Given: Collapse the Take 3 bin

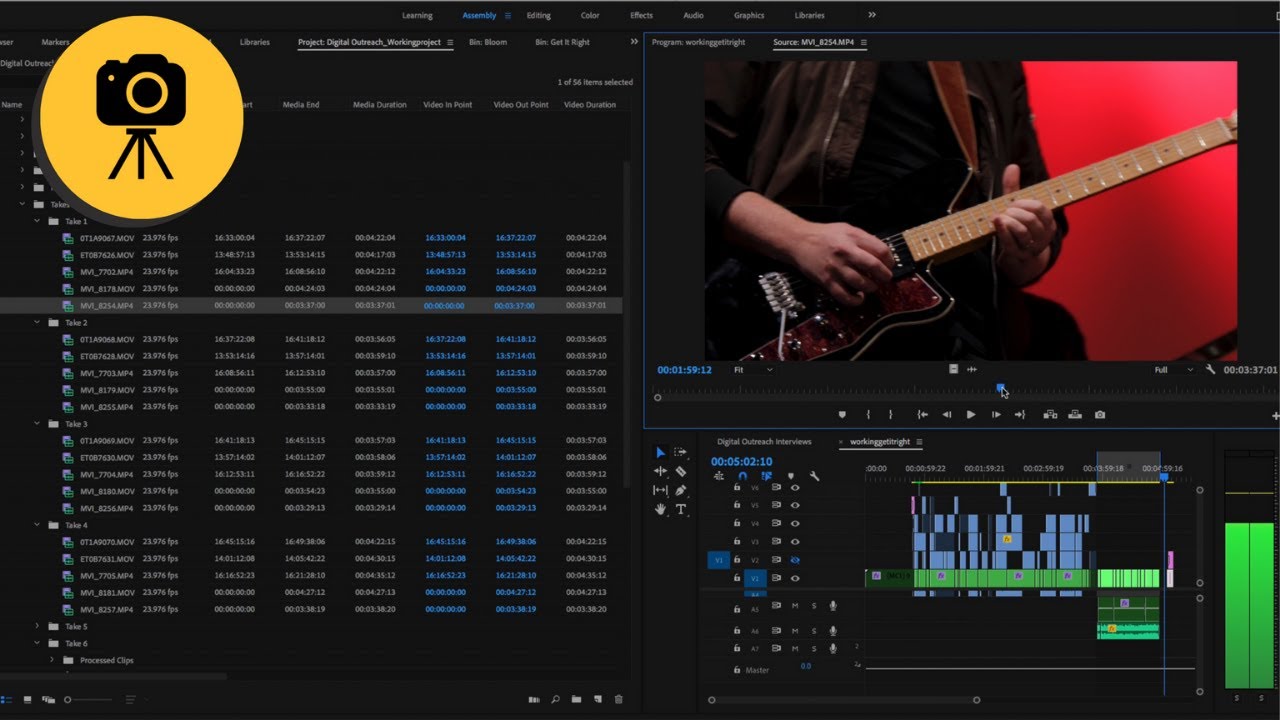Looking at the screenshot, I should click(x=37, y=424).
